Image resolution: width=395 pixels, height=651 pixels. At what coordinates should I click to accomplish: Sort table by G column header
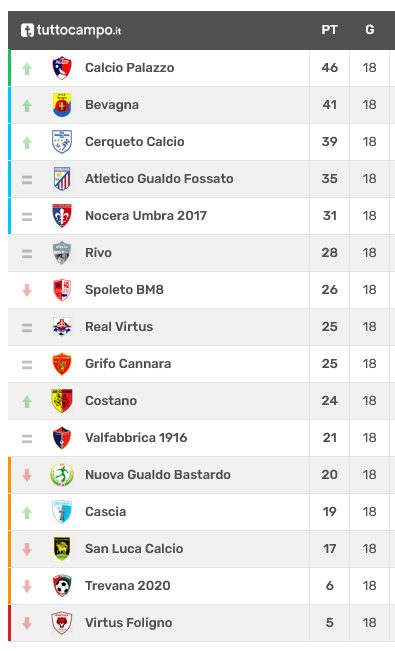pos(370,30)
